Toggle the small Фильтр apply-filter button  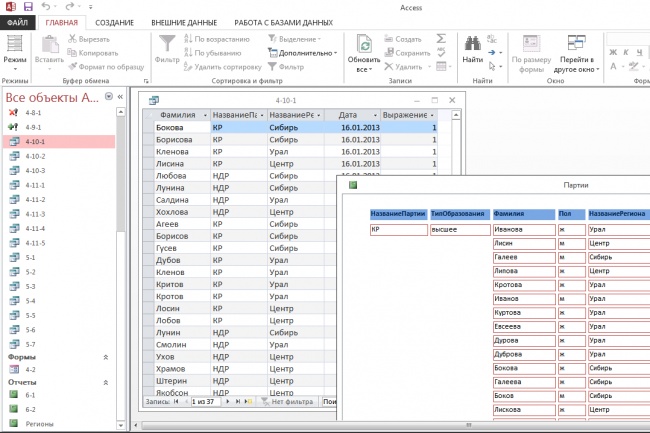[286, 67]
